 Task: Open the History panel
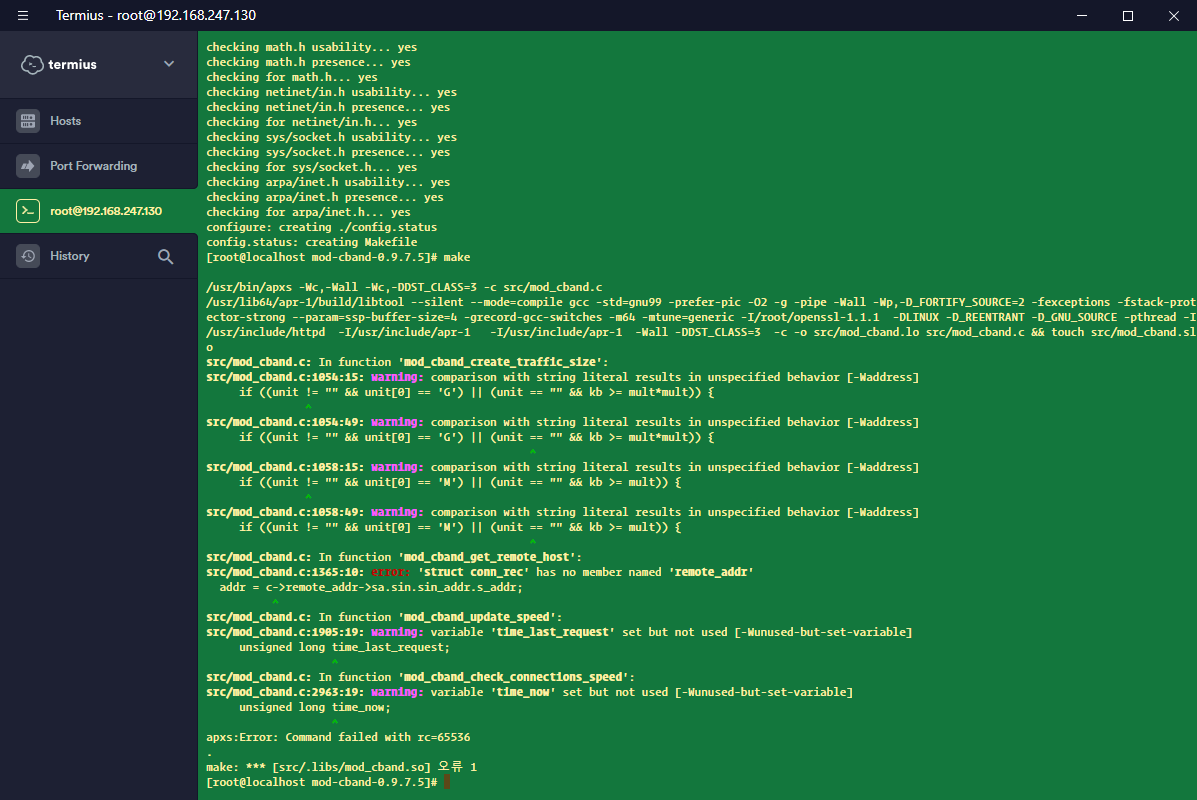70,256
